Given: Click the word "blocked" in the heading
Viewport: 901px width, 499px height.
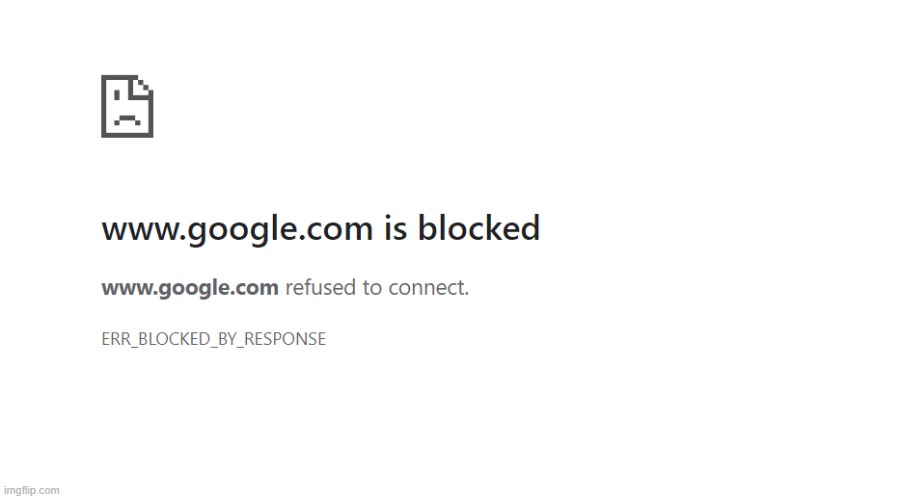Looking at the screenshot, I should [x=478, y=229].
